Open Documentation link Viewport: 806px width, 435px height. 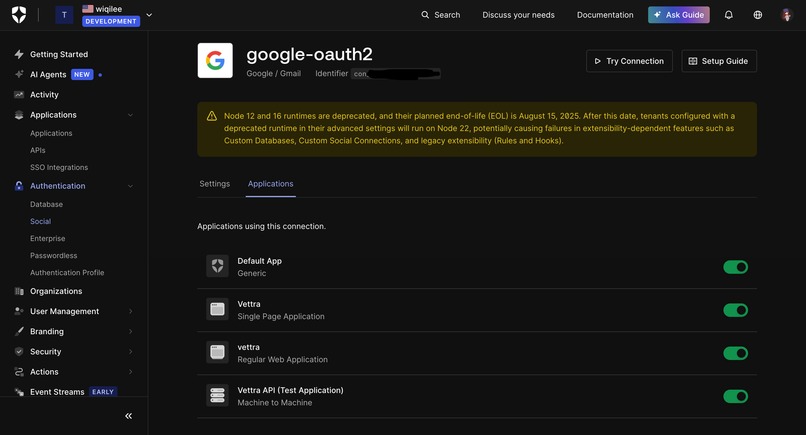pos(605,15)
